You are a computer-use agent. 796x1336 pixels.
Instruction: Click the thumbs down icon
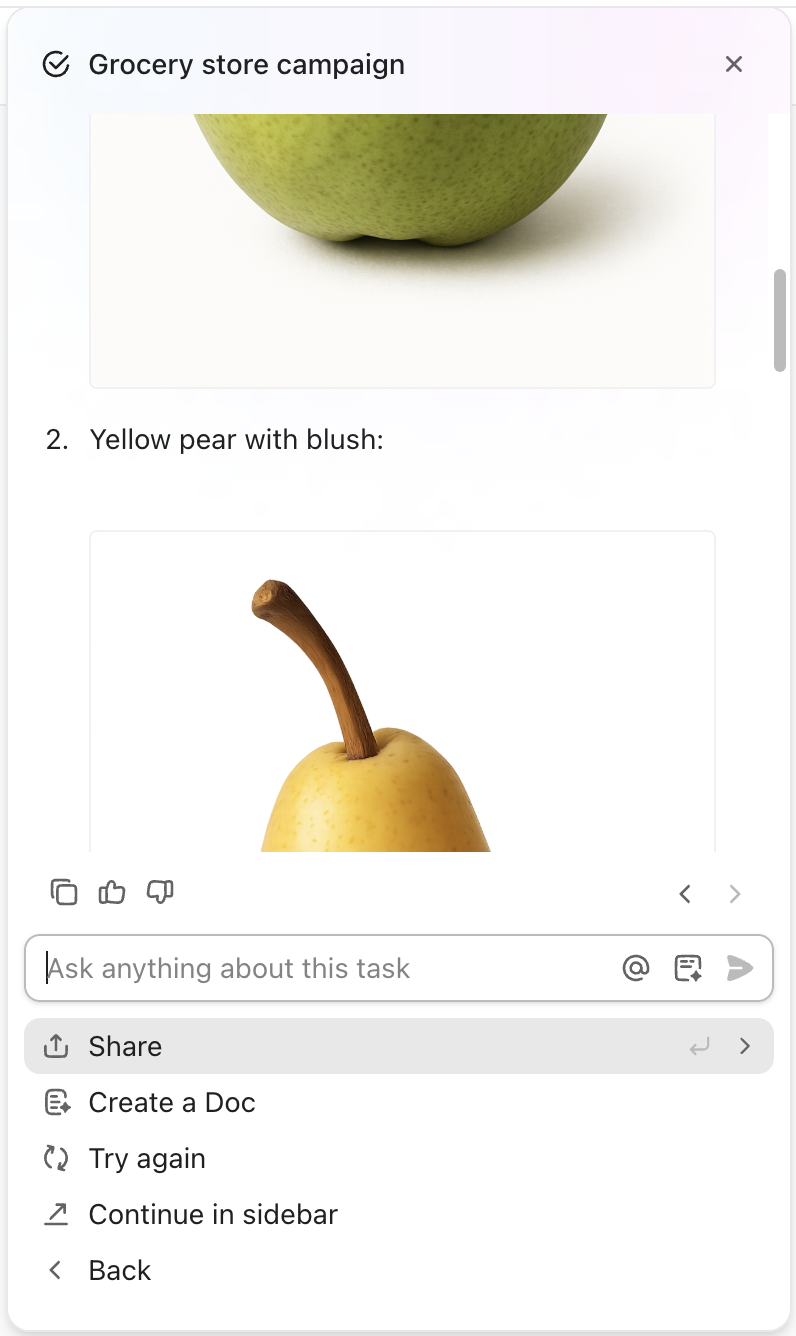[x=160, y=892]
